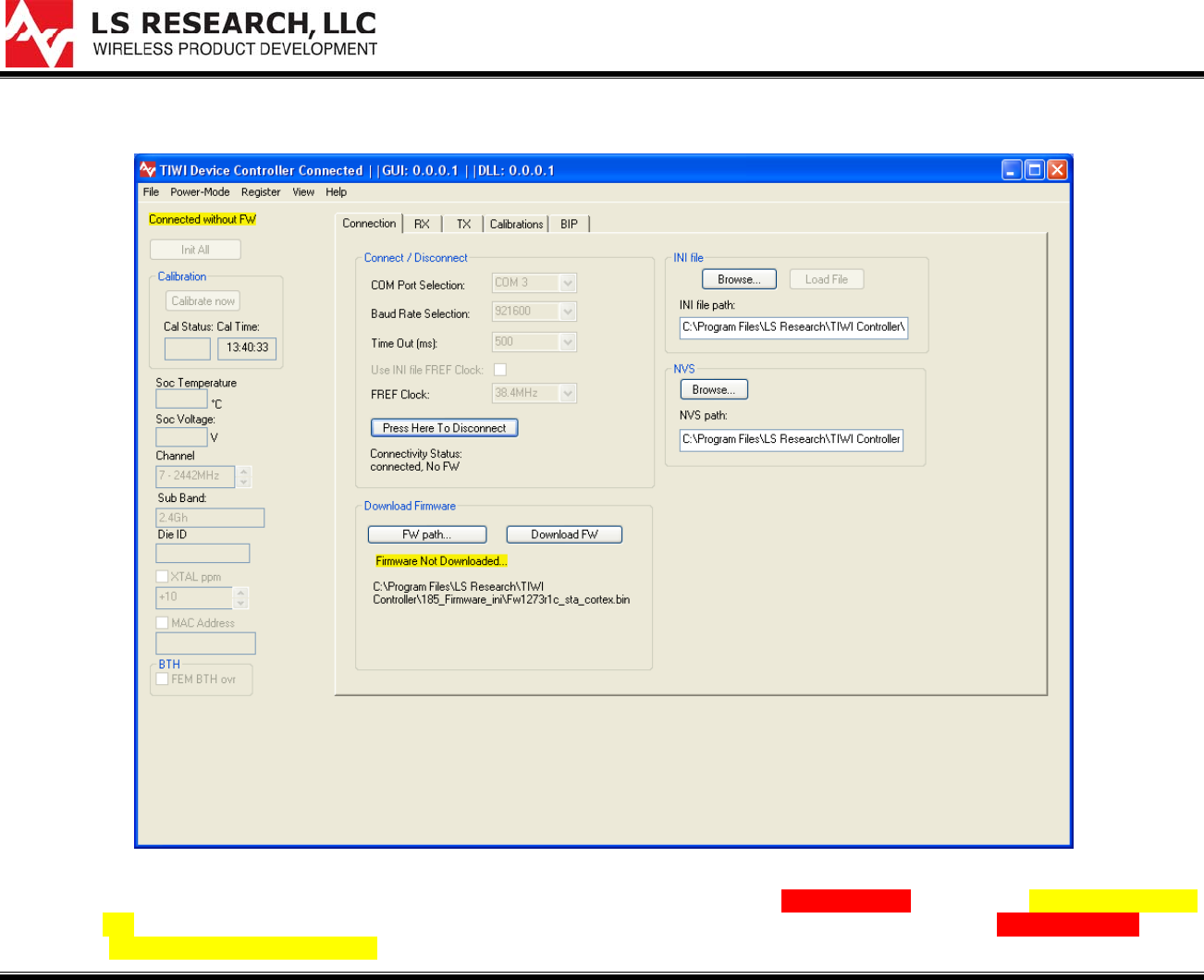Click the MAC Address input field
Viewport: 1204px width, 980px height.
click(205, 643)
